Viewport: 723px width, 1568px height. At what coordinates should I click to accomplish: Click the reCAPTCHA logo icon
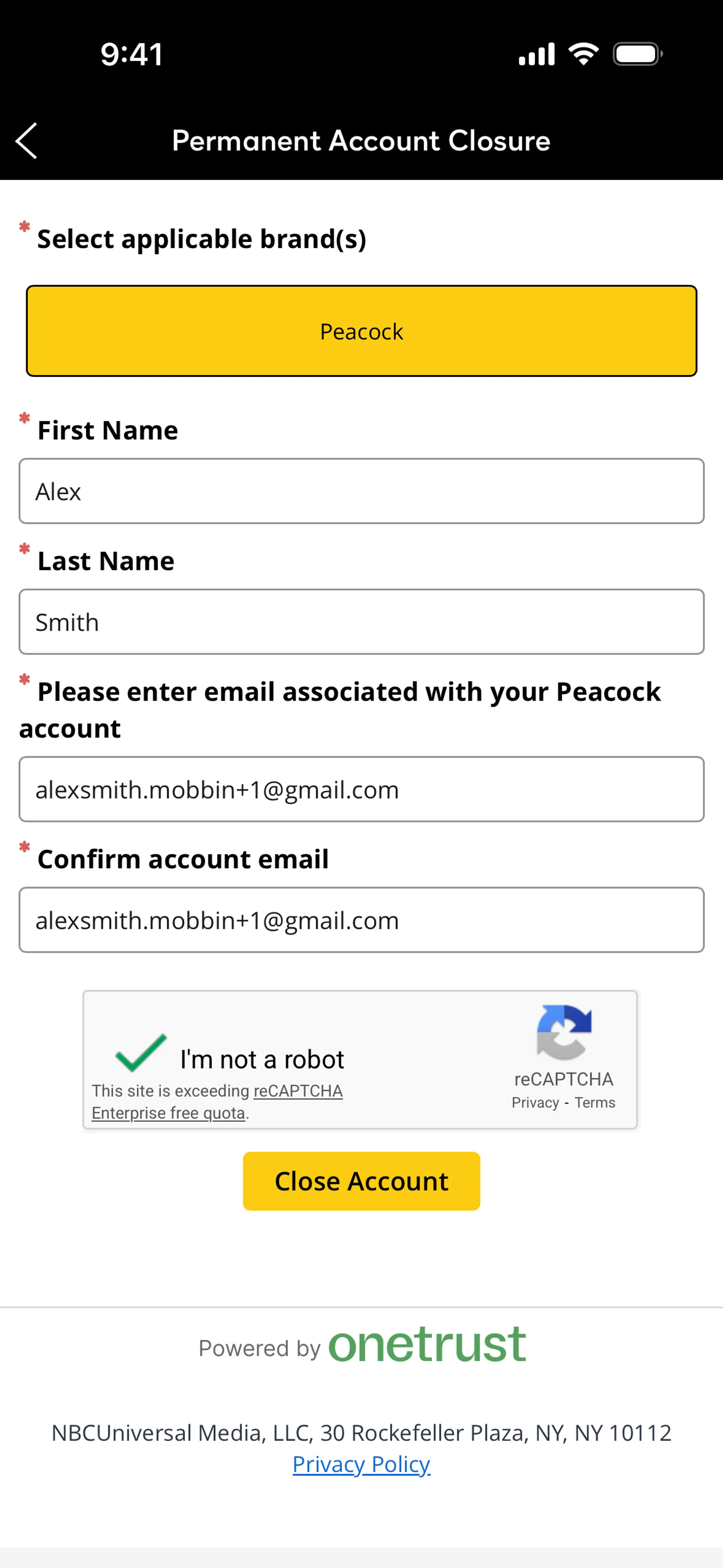coord(564,1032)
